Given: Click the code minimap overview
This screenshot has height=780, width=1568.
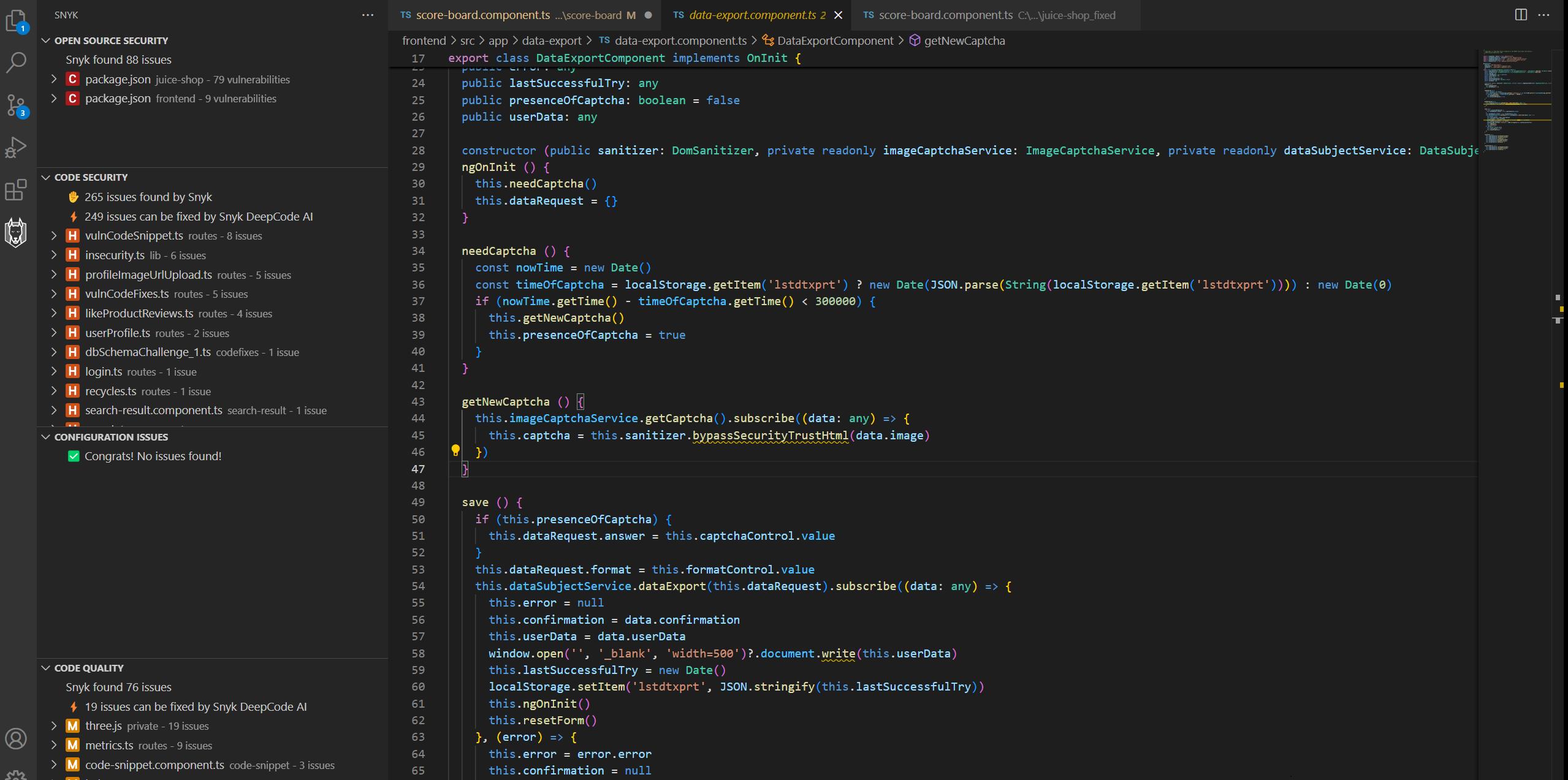Looking at the screenshot, I should pyautogui.click(x=1517, y=101).
